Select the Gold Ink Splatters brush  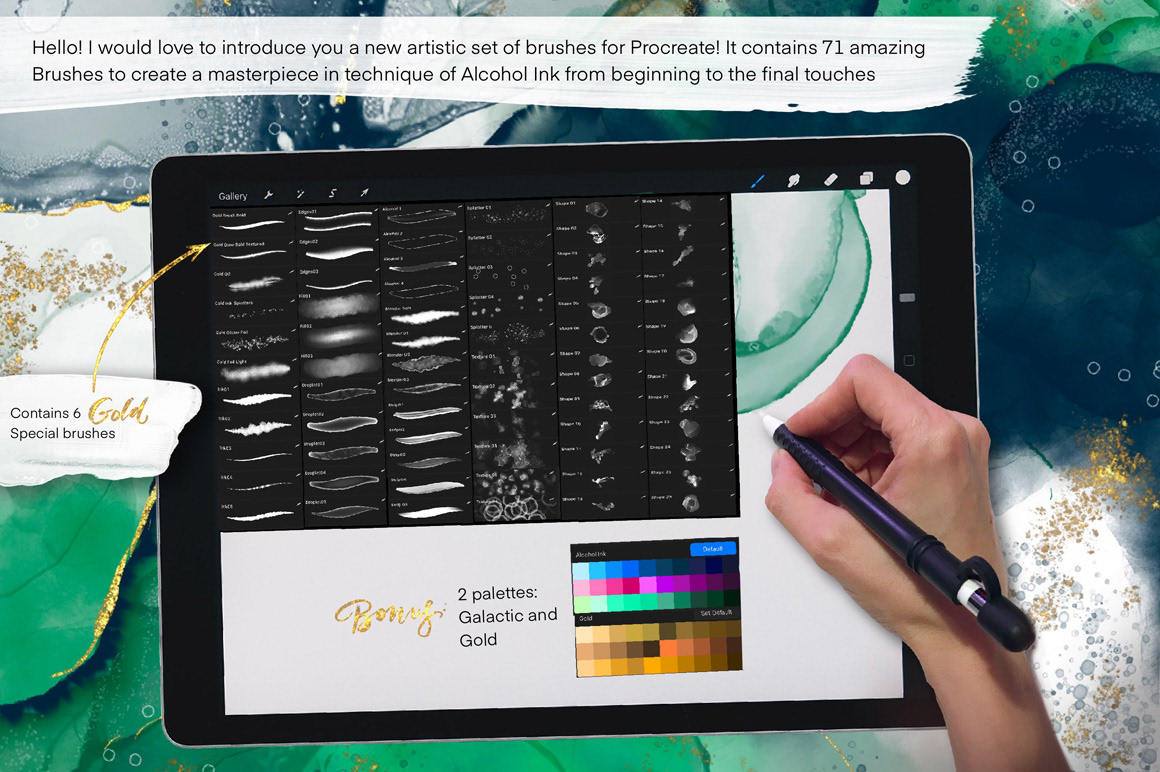(254, 311)
